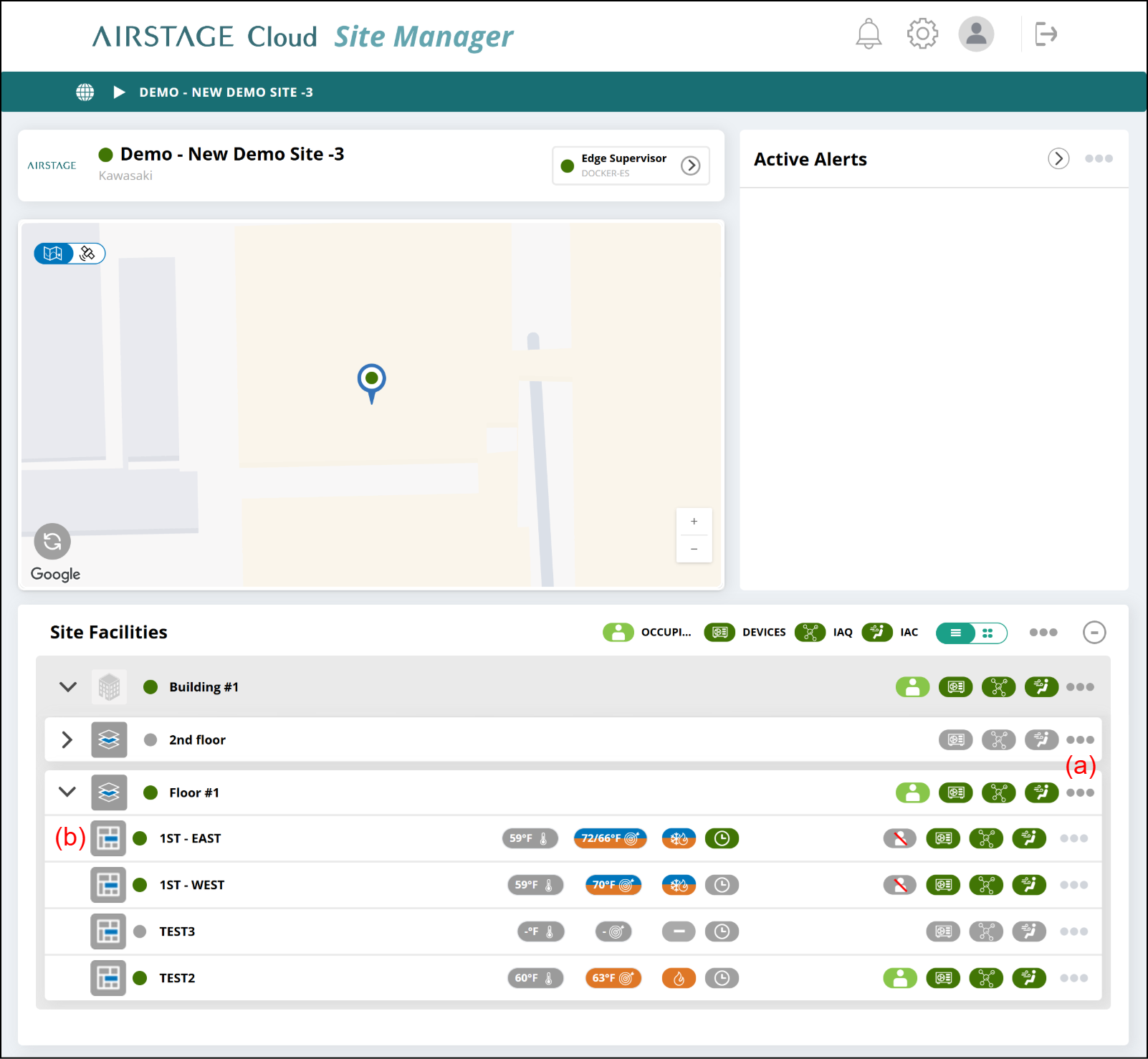Click the user profile avatar icon
Screen dimensions: 1148x1059
pos(976,34)
